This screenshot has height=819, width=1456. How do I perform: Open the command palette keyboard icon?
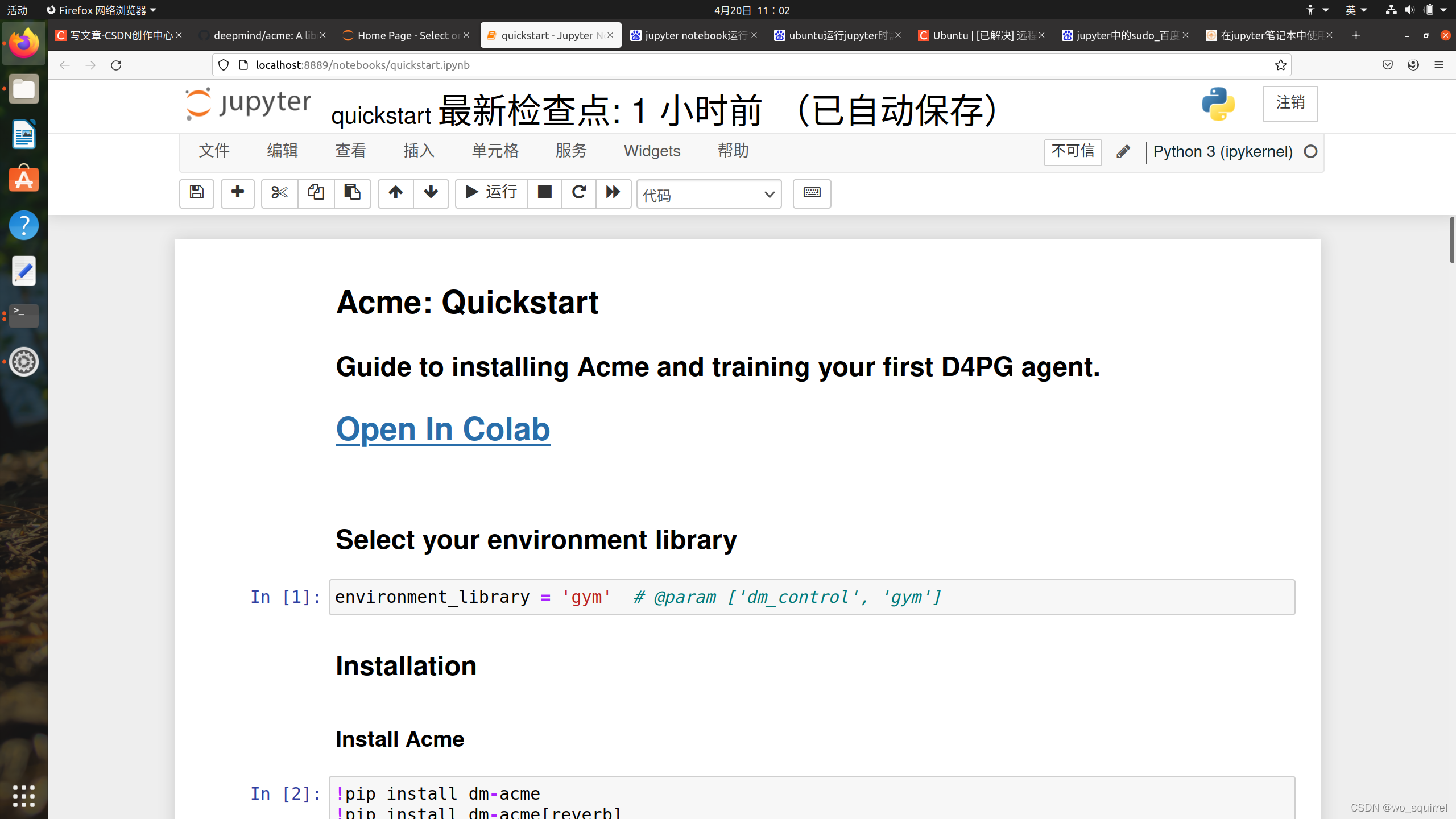[x=812, y=193]
